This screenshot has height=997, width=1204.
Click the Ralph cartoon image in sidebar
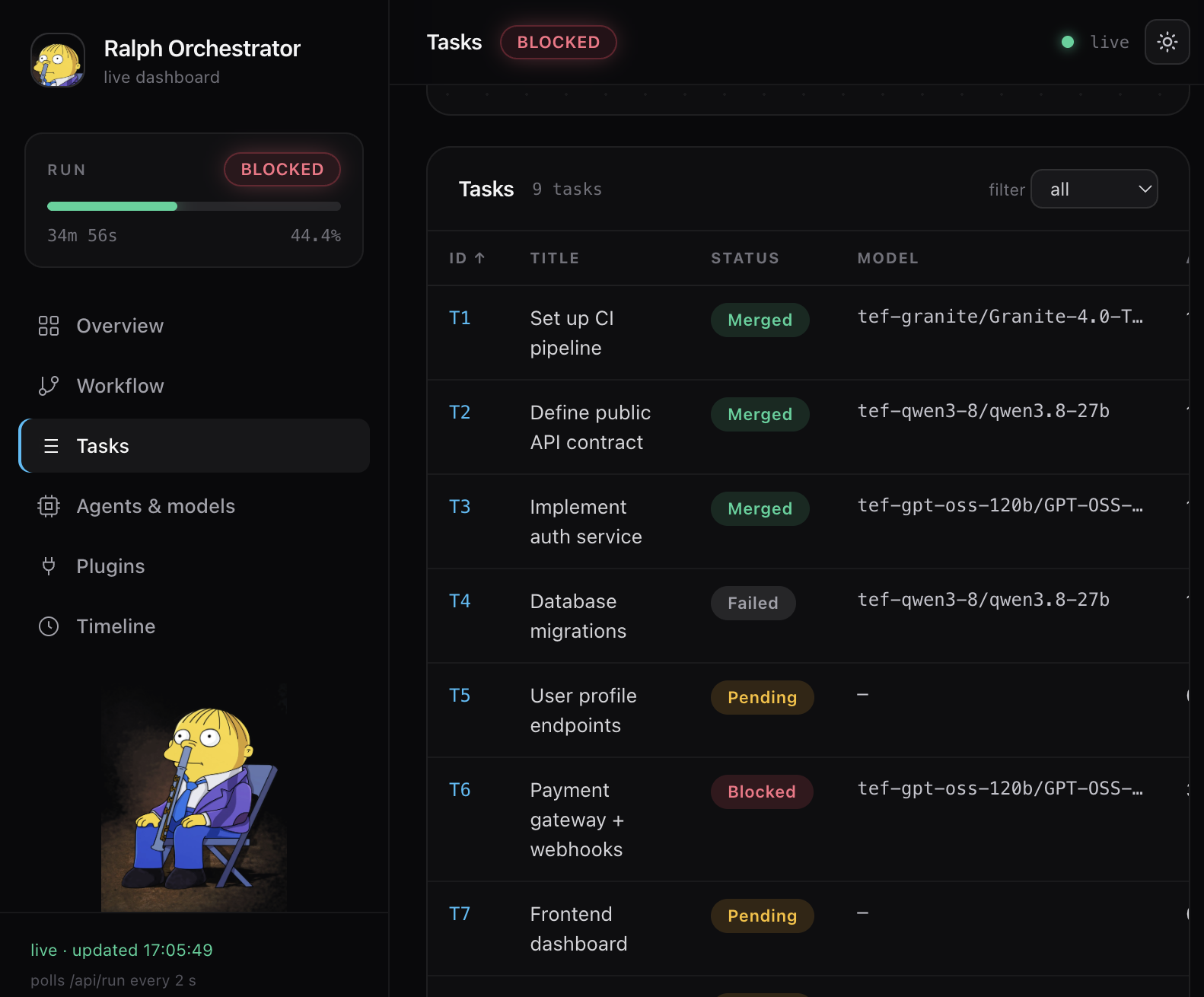point(194,798)
